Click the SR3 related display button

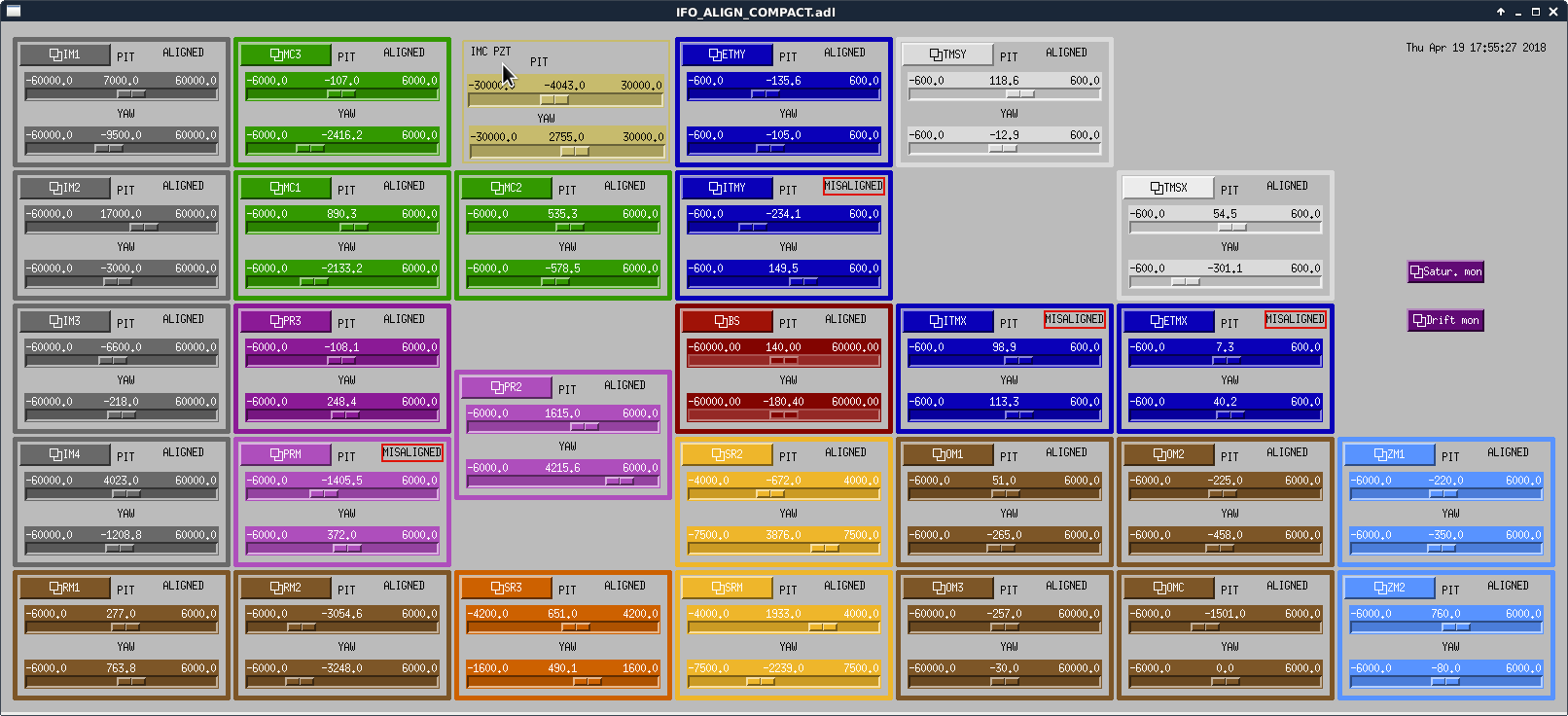[507, 588]
